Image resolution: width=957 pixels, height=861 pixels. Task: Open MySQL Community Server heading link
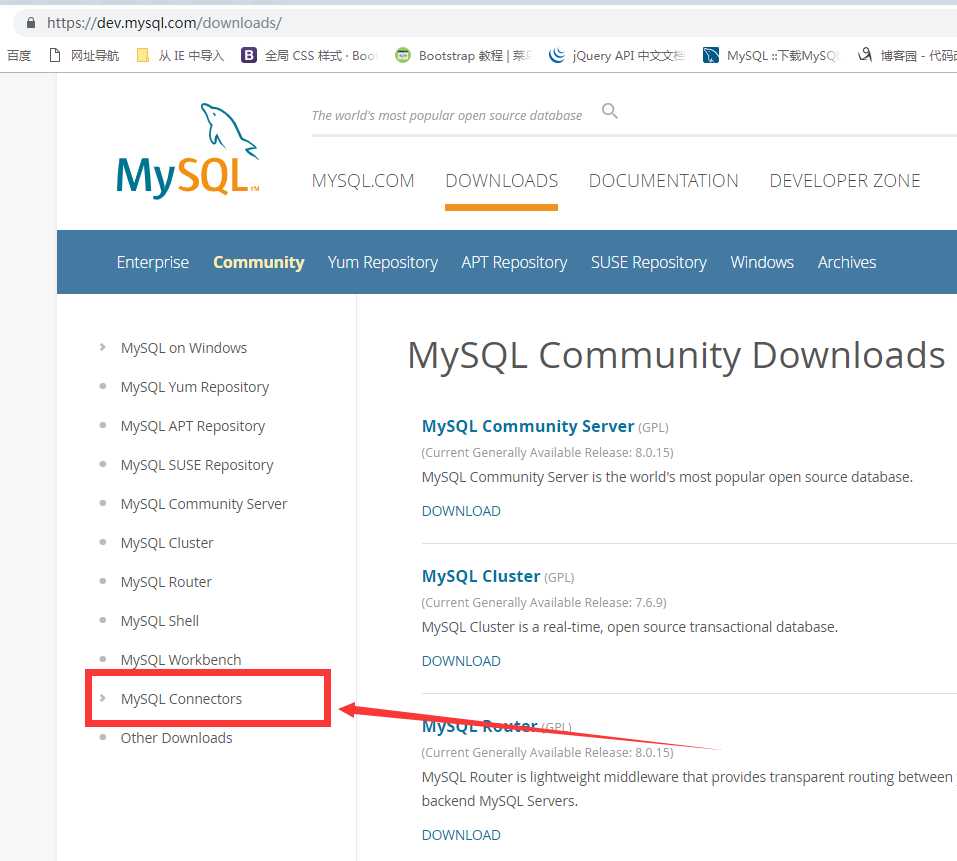tap(528, 426)
